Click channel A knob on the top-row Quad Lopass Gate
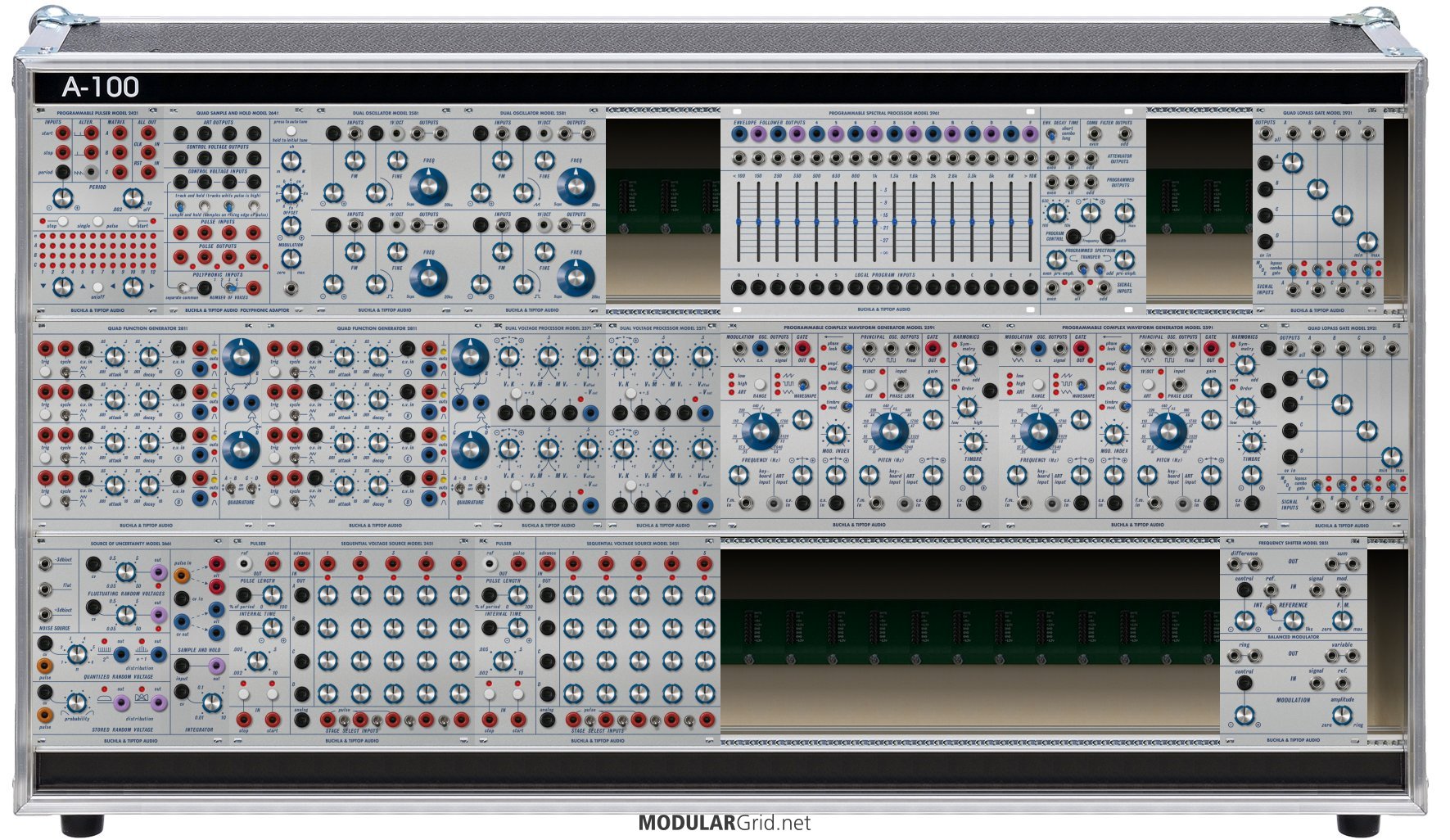1450x840 pixels. pyautogui.click(x=1293, y=163)
